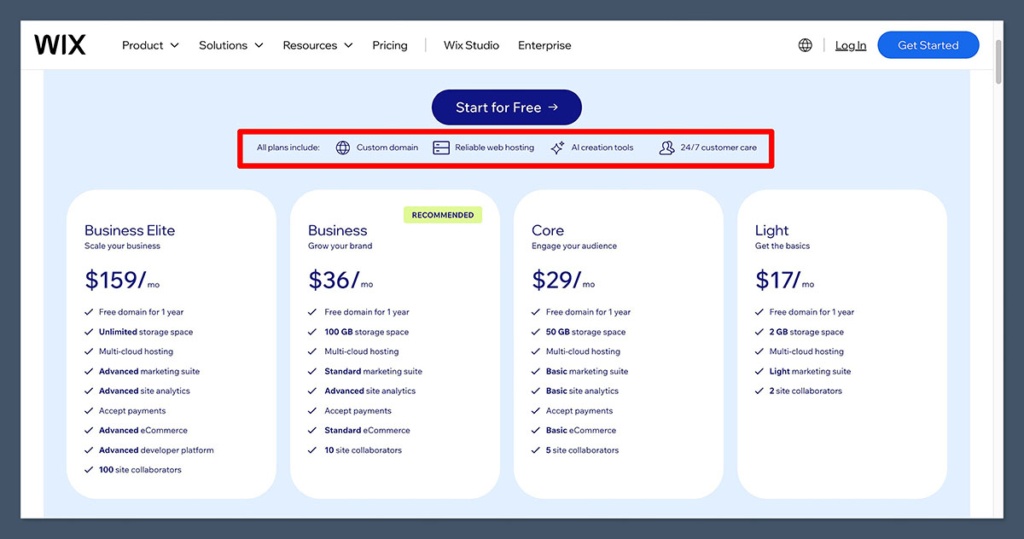This screenshot has height=539, width=1024.
Task: Open the Enterprise page
Action: click(x=545, y=45)
